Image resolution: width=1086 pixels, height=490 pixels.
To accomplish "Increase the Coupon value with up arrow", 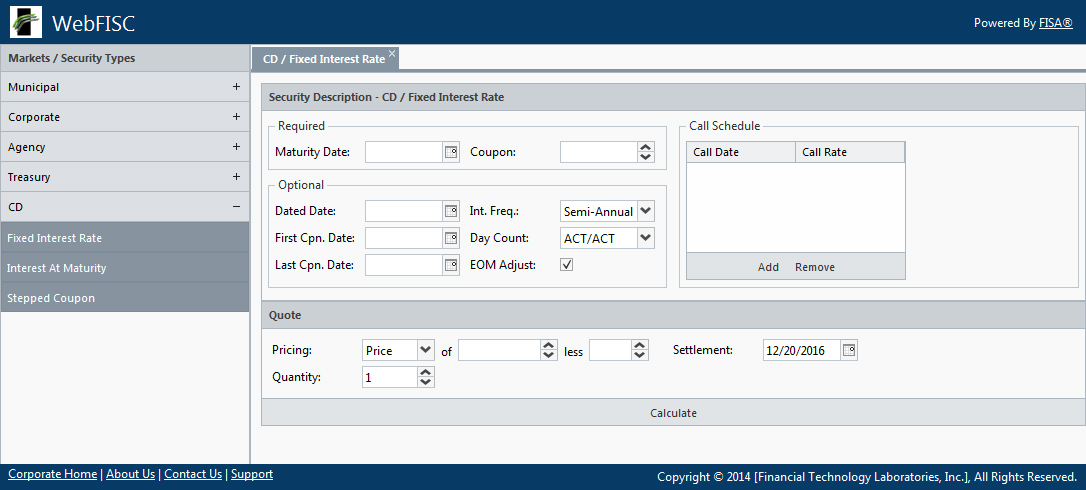I will point(645,147).
